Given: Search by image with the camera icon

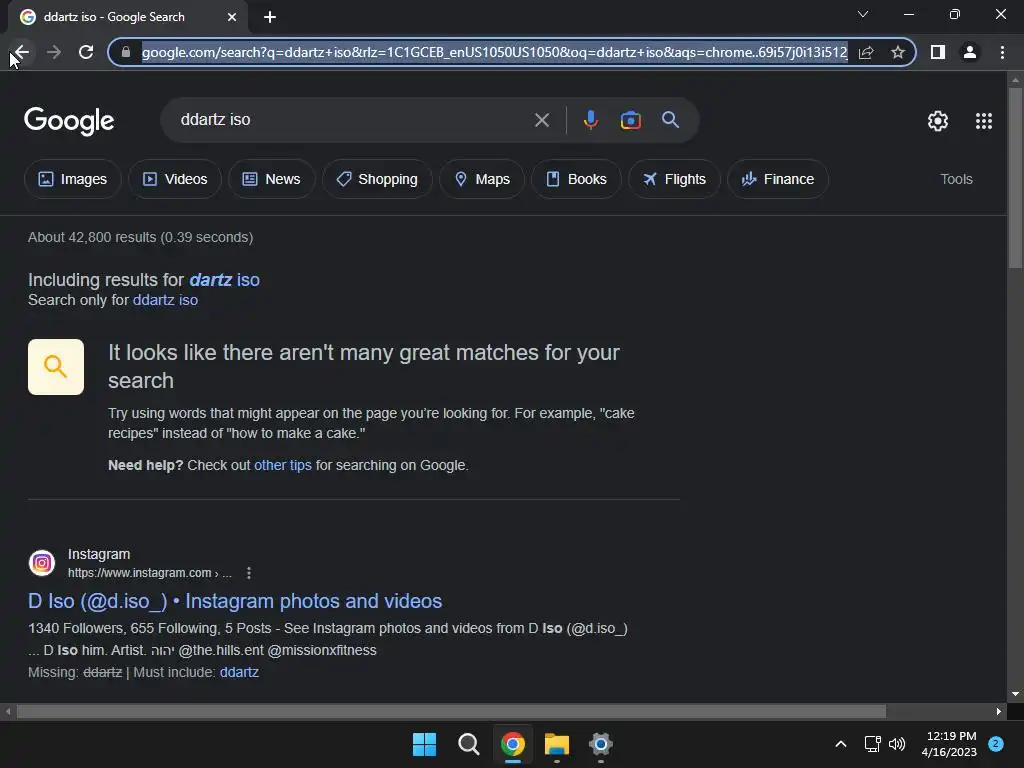Looking at the screenshot, I should (x=630, y=120).
